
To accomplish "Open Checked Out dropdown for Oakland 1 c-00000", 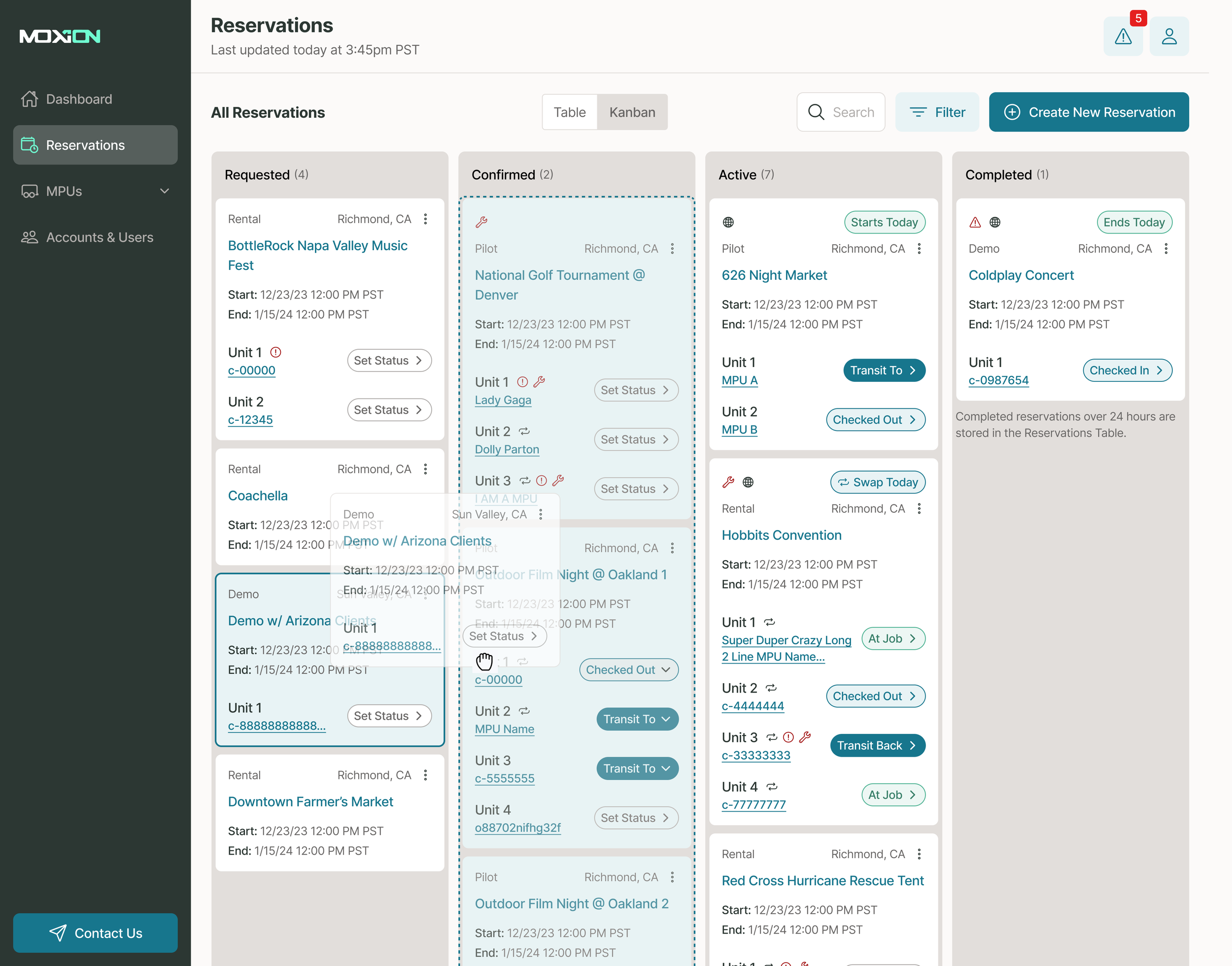I will coord(628,669).
